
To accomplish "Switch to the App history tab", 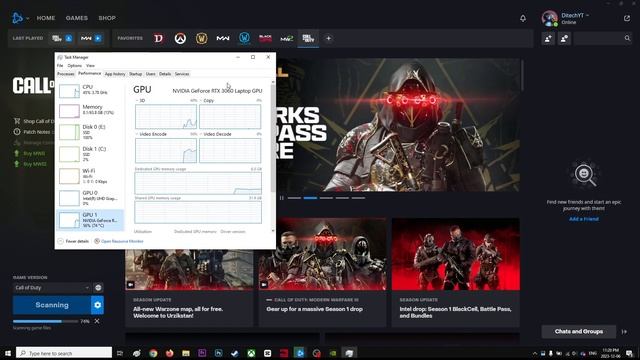I will [x=115, y=74].
